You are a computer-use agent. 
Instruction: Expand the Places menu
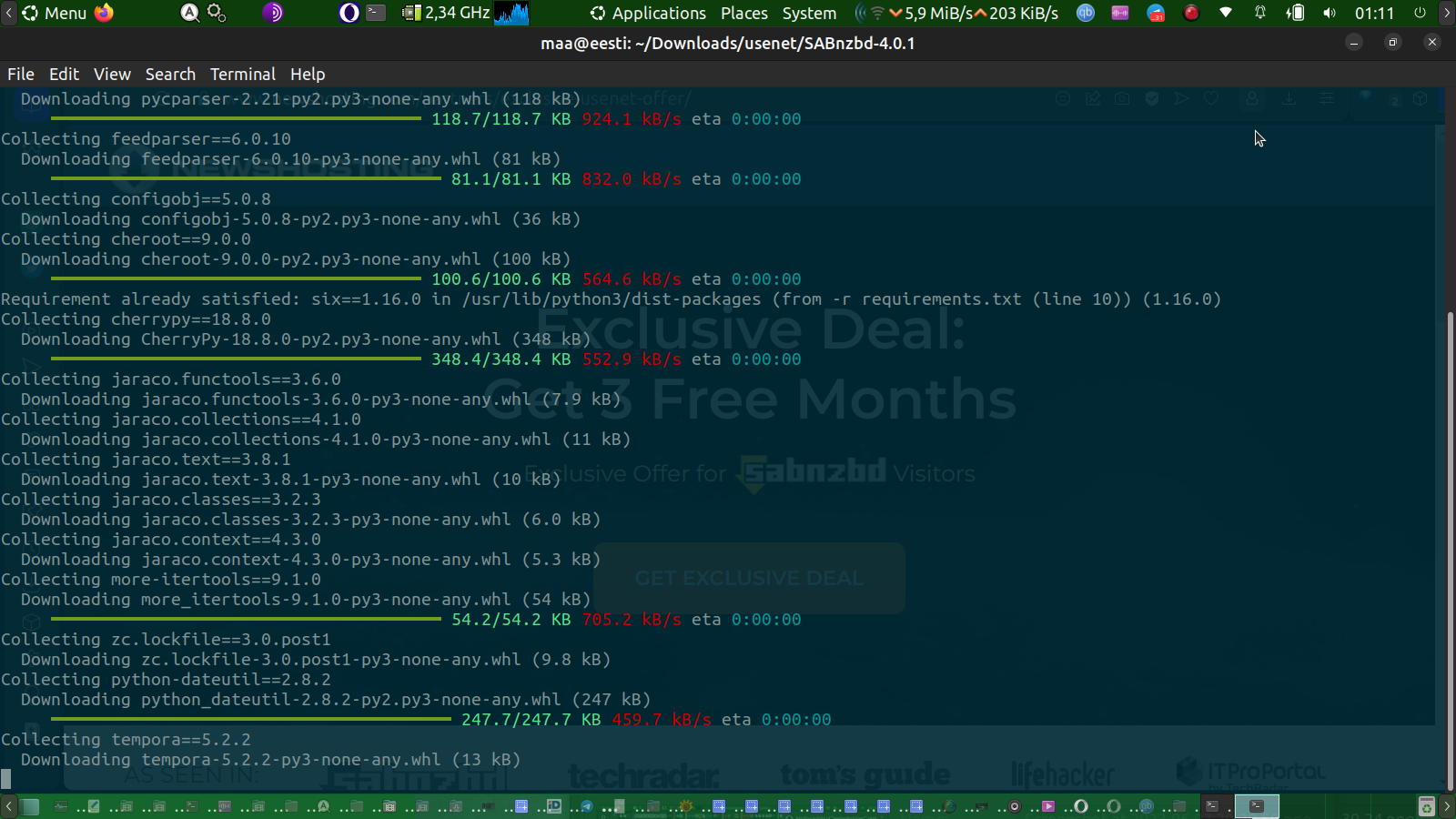(743, 13)
